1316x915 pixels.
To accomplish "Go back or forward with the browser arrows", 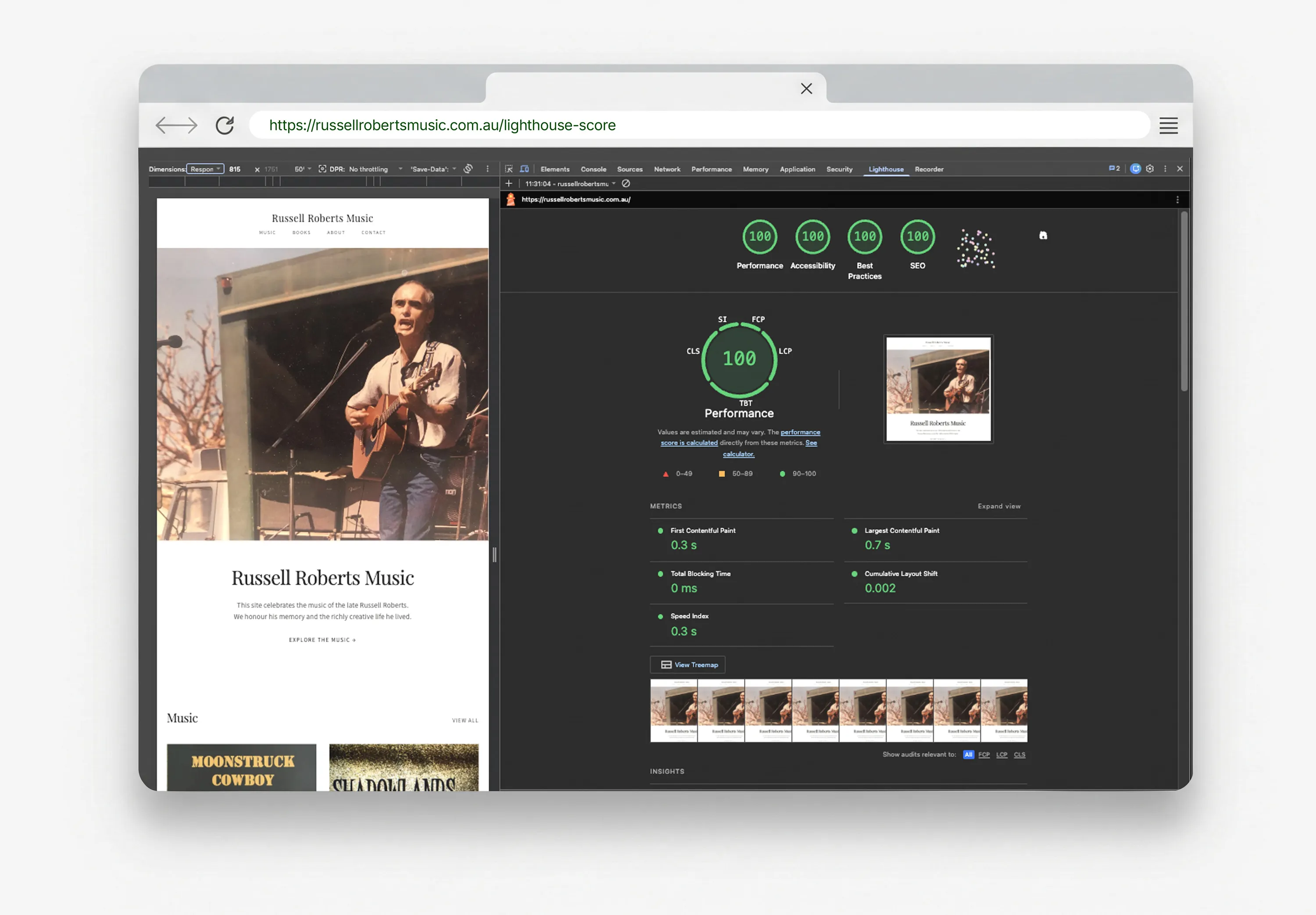I will pyautogui.click(x=176, y=125).
